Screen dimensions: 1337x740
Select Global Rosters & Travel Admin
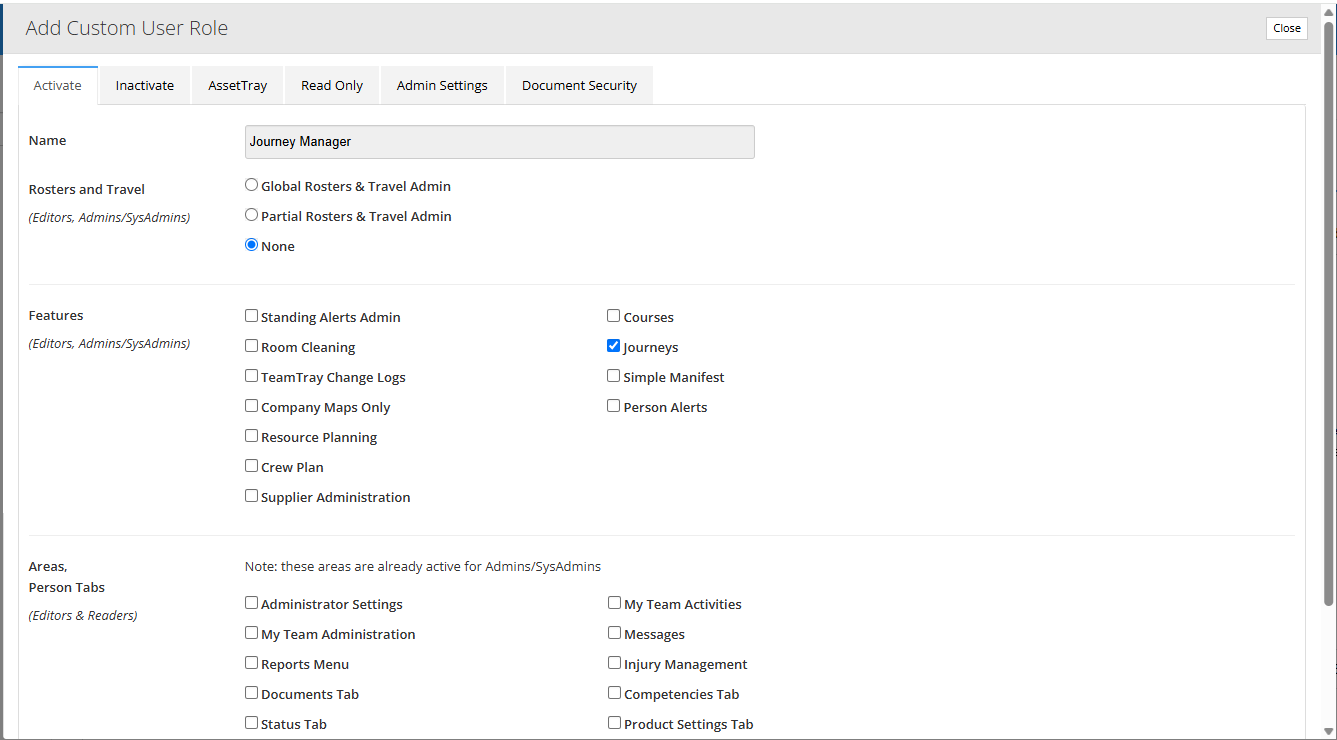pyautogui.click(x=251, y=184)
